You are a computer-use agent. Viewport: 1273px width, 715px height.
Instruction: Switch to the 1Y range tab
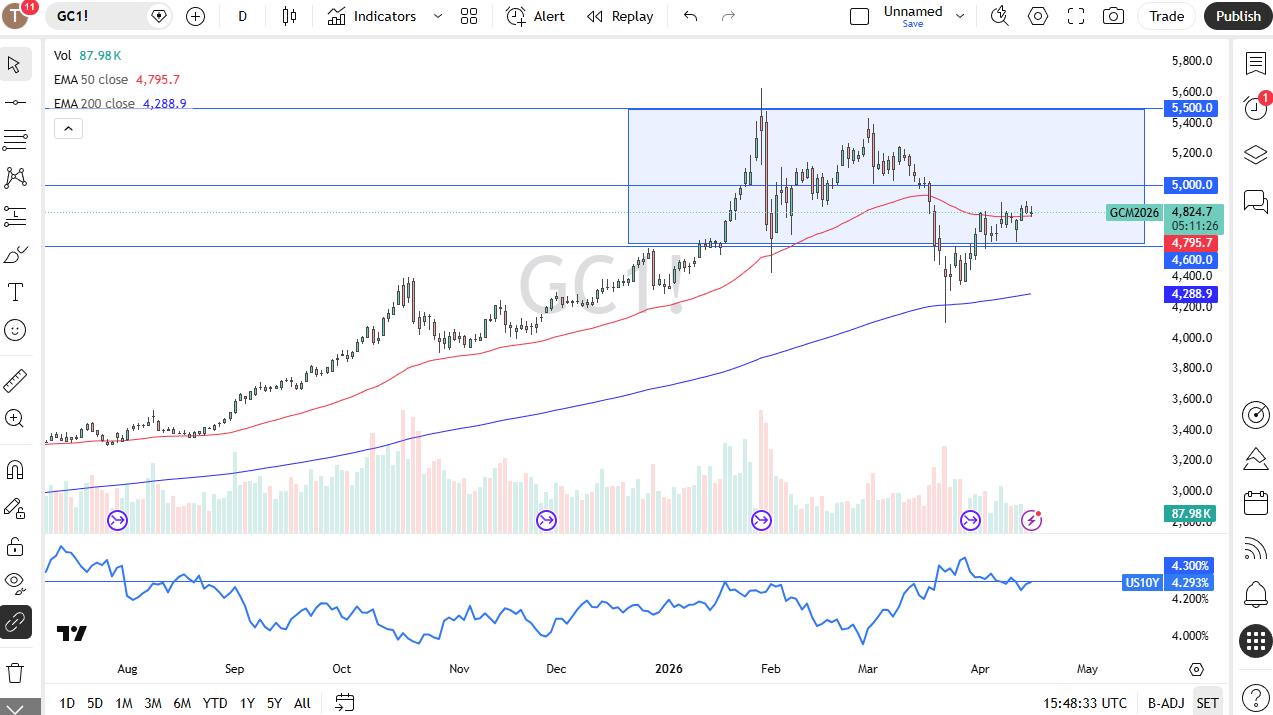pyautogui.click(x=247, y=703)
